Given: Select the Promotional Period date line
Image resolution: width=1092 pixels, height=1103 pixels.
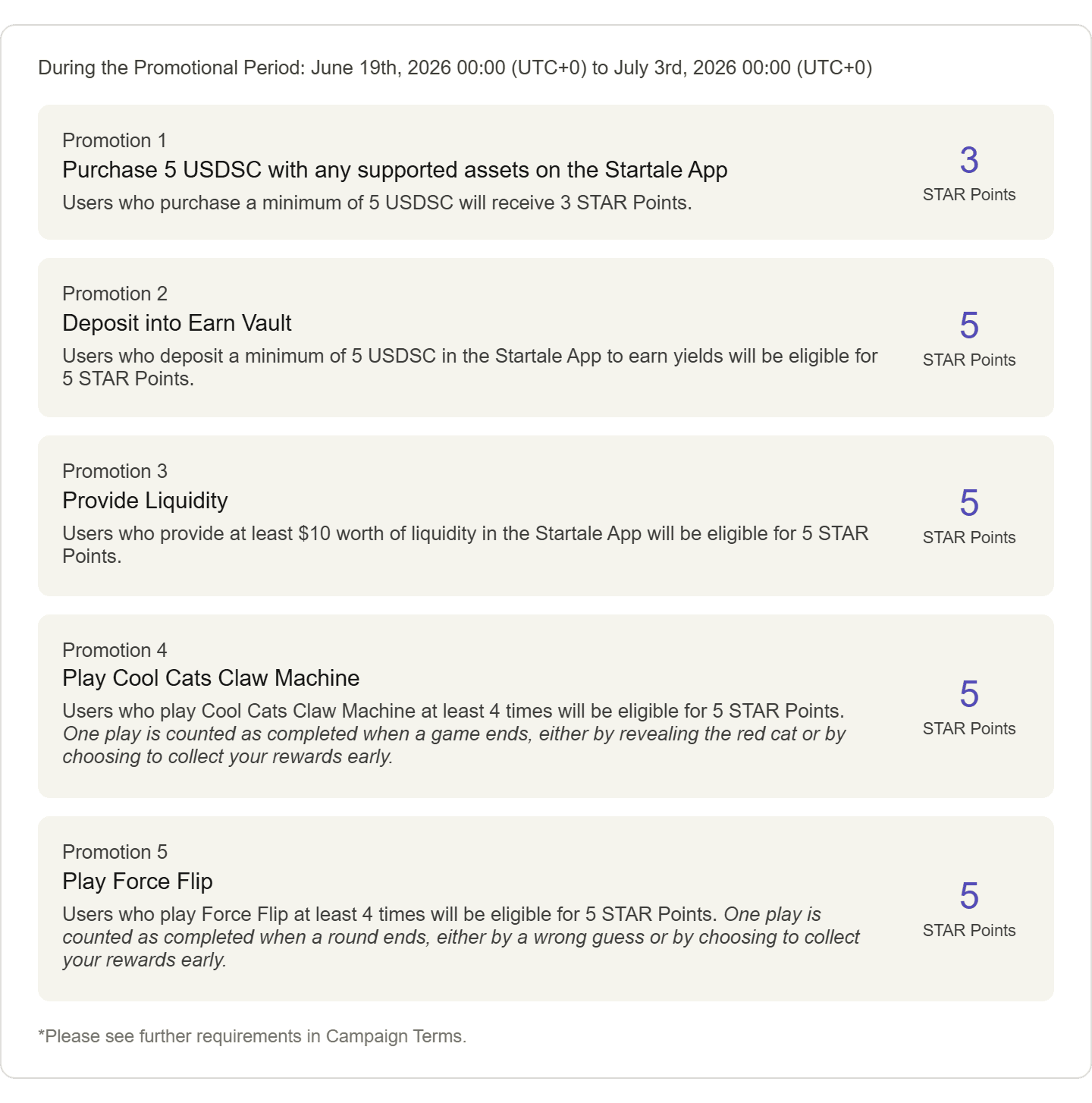Looking at the screenshot, I should click(x=455, y=68).
